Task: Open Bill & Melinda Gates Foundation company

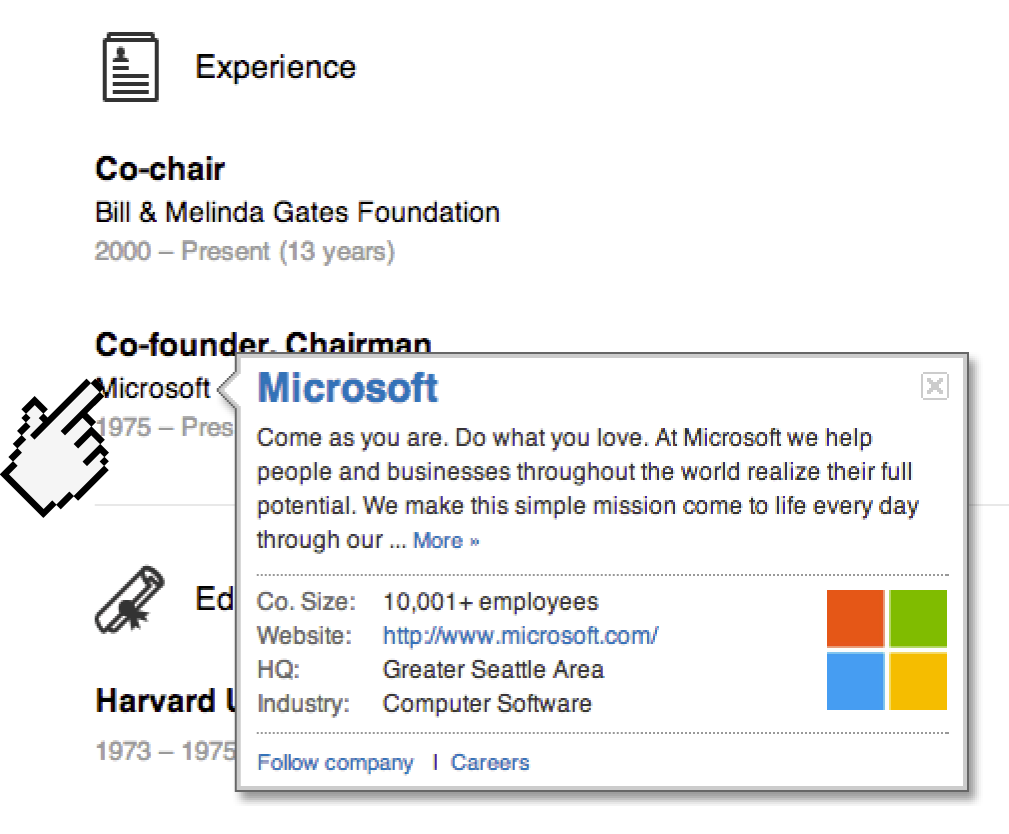Action: point(297,212)
